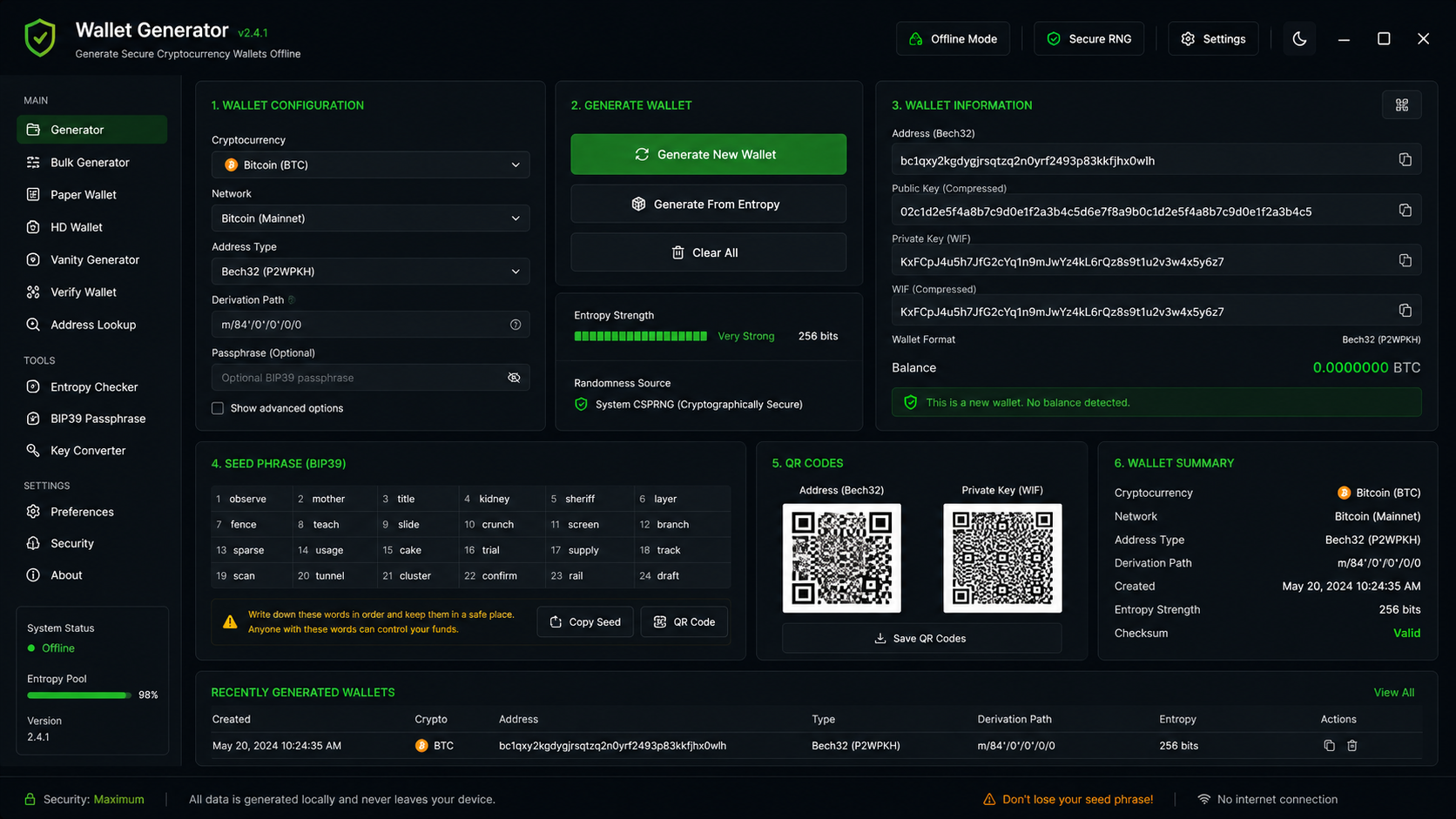Toggle dark mode moon icon

tap(1299, 39)
